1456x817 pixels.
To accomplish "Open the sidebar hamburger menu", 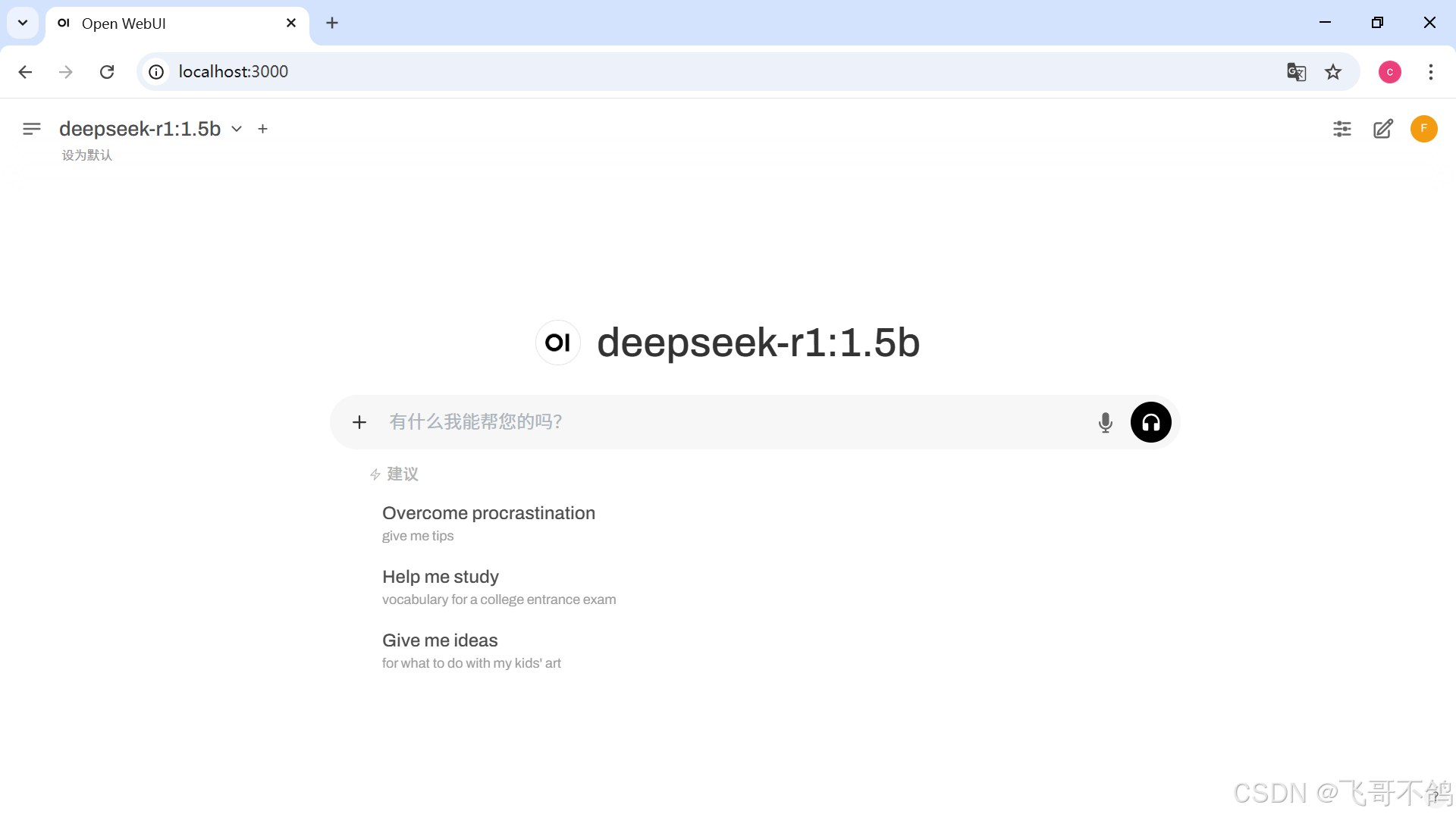I will click(x=31, y=129).
